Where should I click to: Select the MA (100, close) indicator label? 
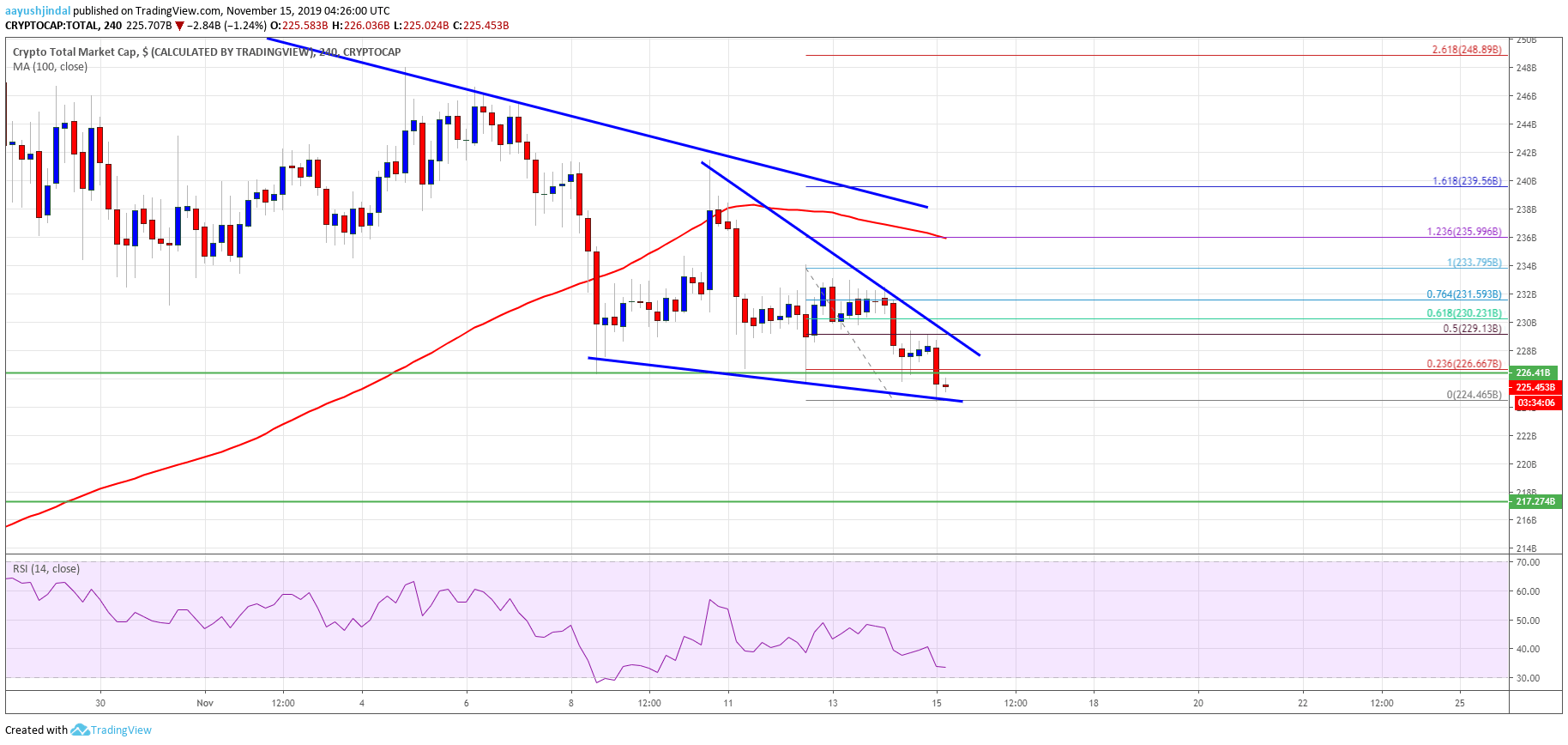pyautogui.click(x=50, y=67)
